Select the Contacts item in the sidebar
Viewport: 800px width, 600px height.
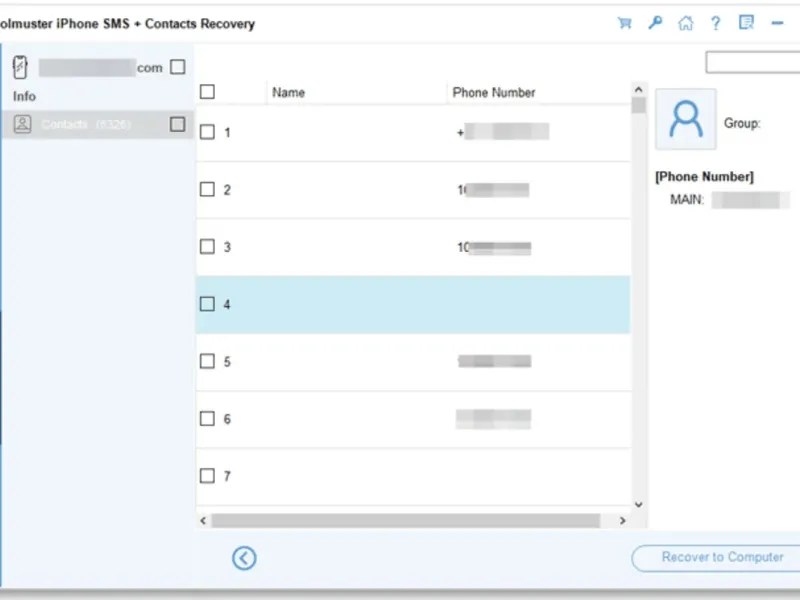pyautogui.click(x=97, y=124)
